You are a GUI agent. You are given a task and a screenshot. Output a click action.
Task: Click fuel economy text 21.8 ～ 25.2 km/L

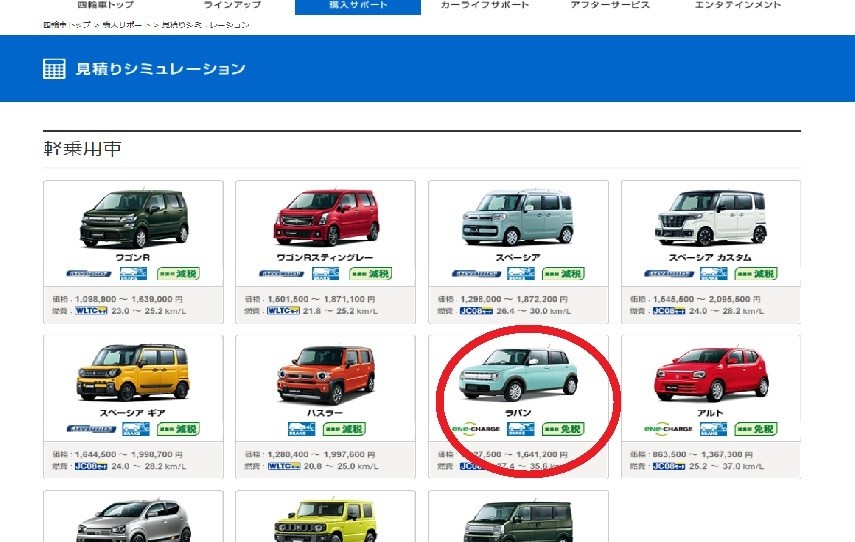point(340,311)
